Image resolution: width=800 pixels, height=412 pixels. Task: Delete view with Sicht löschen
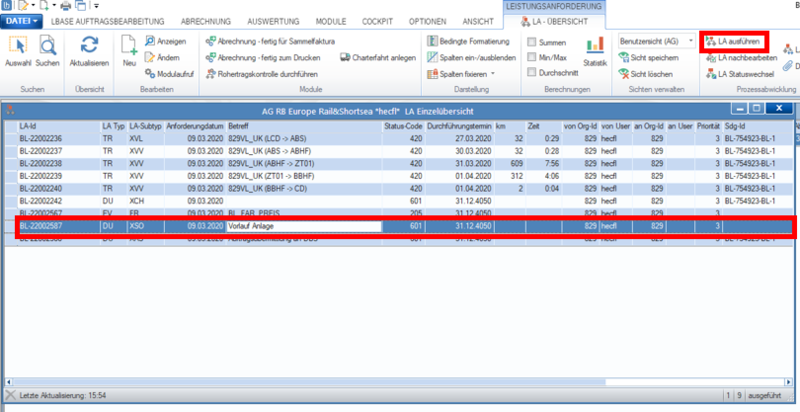(x=645, y=74)
